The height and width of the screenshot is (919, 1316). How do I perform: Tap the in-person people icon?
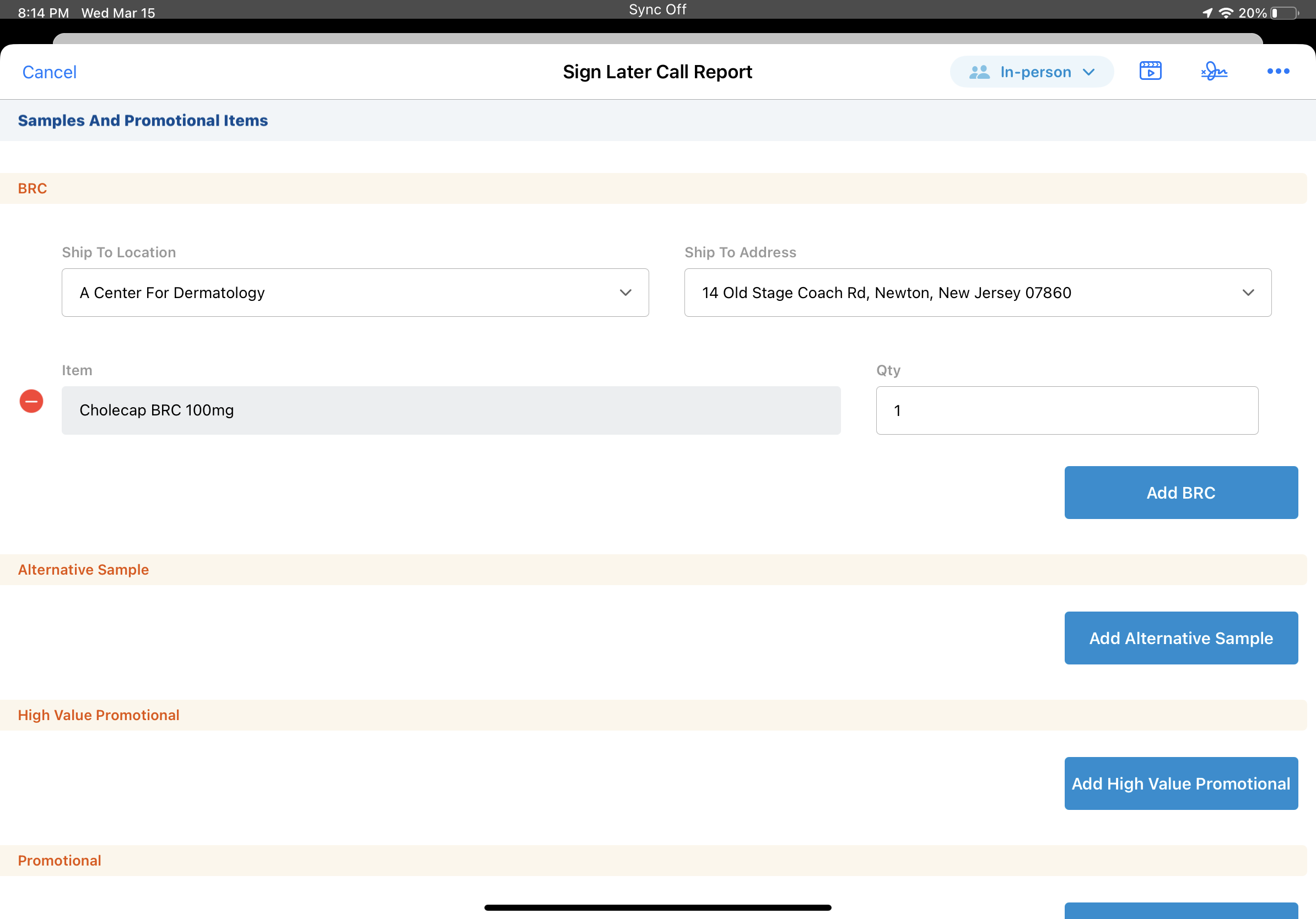[979, 72]
